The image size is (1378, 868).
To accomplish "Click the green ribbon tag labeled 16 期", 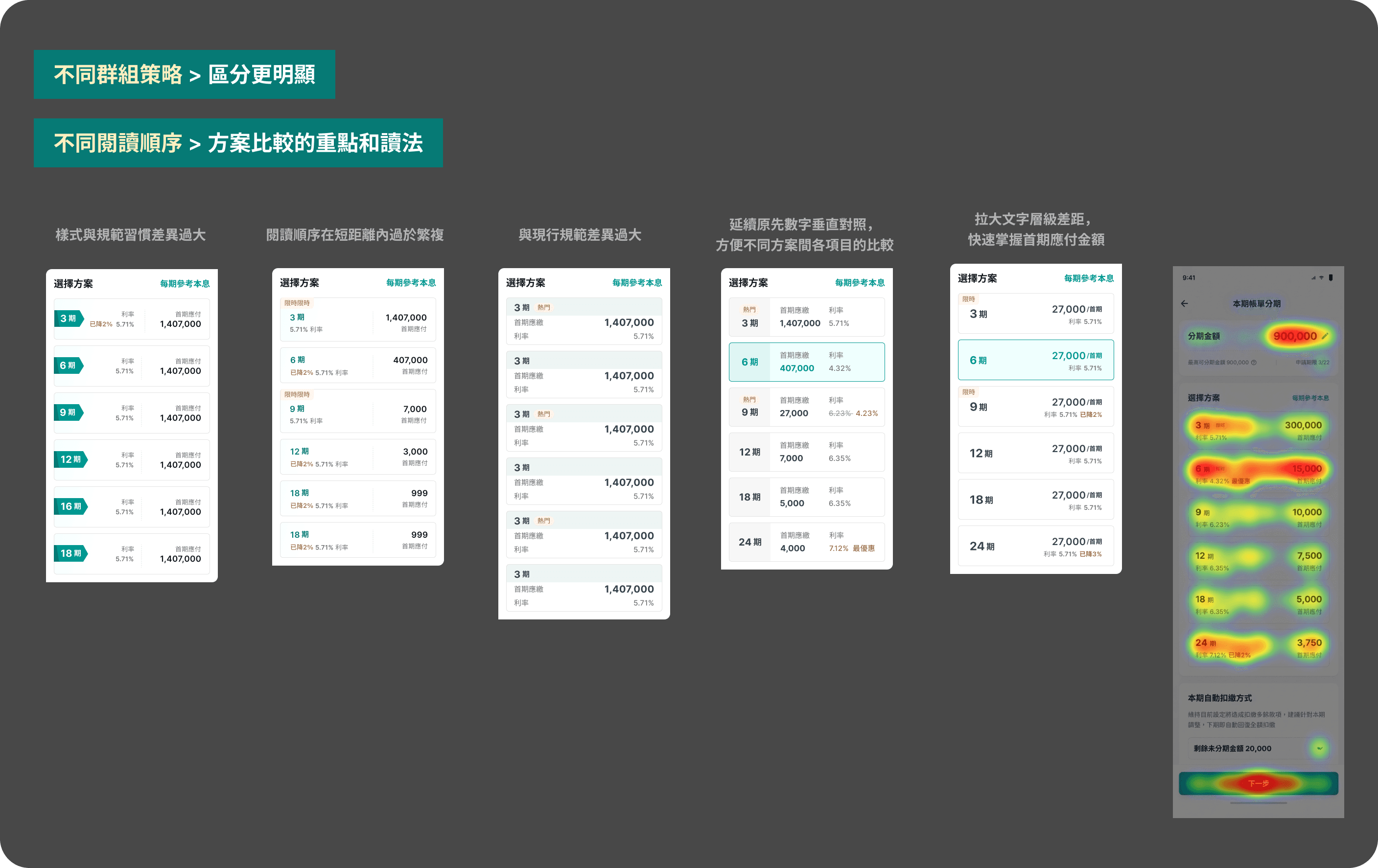I will 71,506.
